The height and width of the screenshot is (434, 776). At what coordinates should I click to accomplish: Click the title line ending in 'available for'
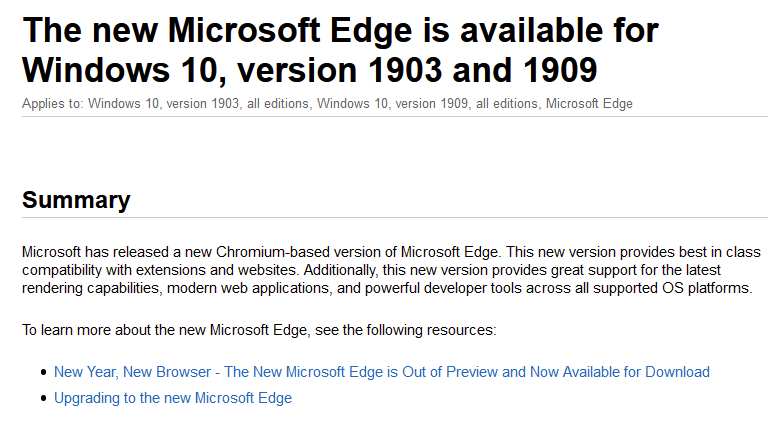tap(340, 30)
